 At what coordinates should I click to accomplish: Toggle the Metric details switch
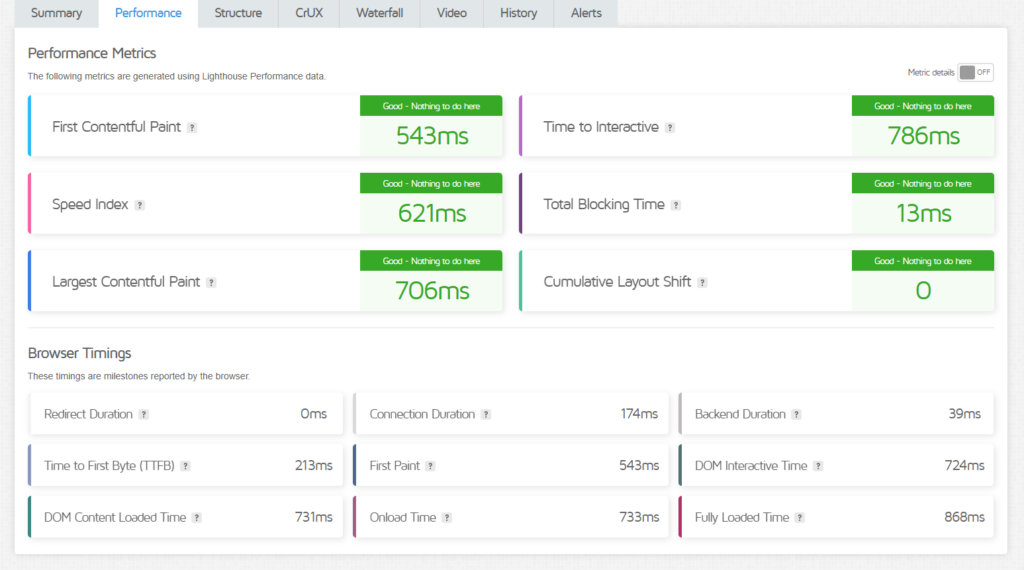[x=975, y=72]
